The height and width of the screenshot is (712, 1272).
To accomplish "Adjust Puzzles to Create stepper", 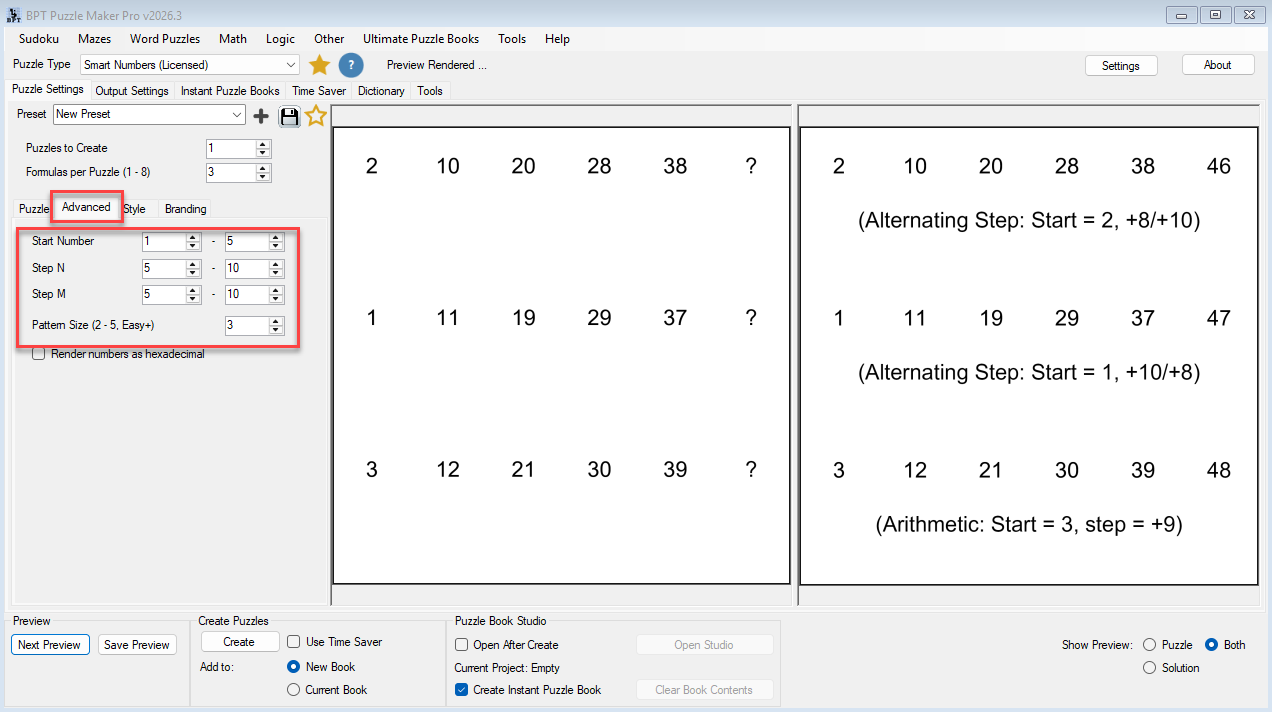I will point(263,148).
